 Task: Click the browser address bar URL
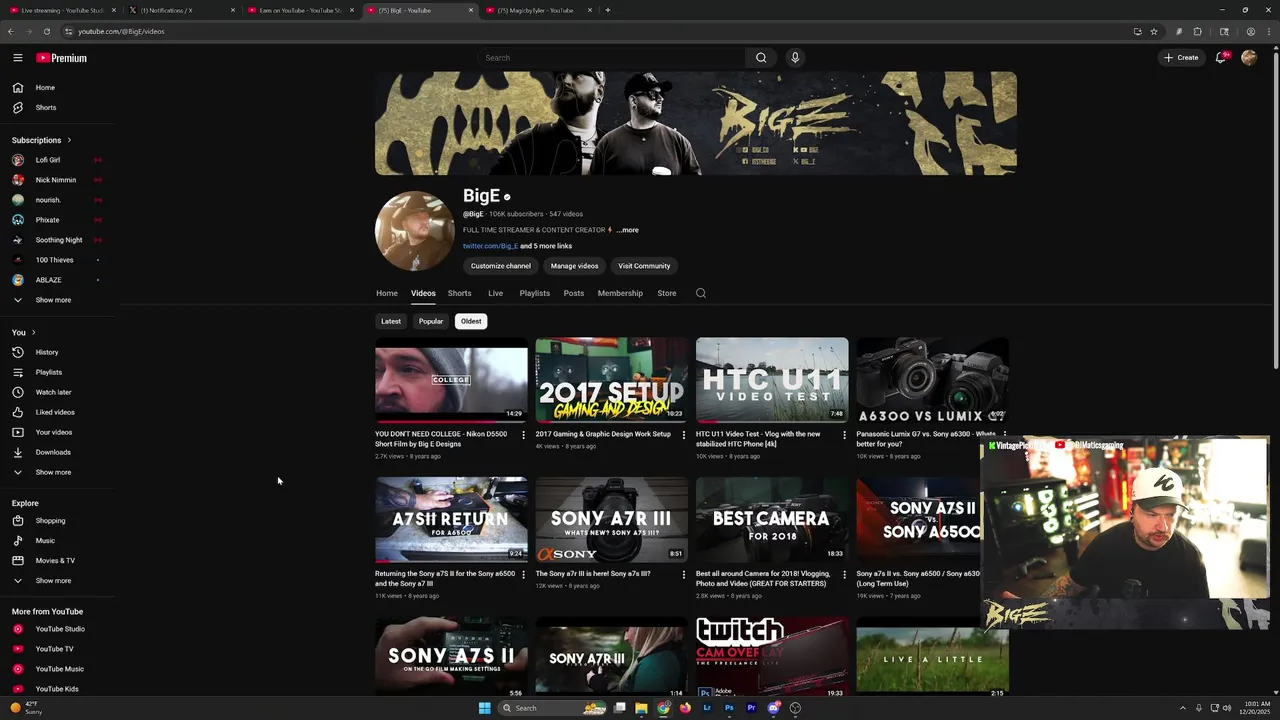(121, 31)
